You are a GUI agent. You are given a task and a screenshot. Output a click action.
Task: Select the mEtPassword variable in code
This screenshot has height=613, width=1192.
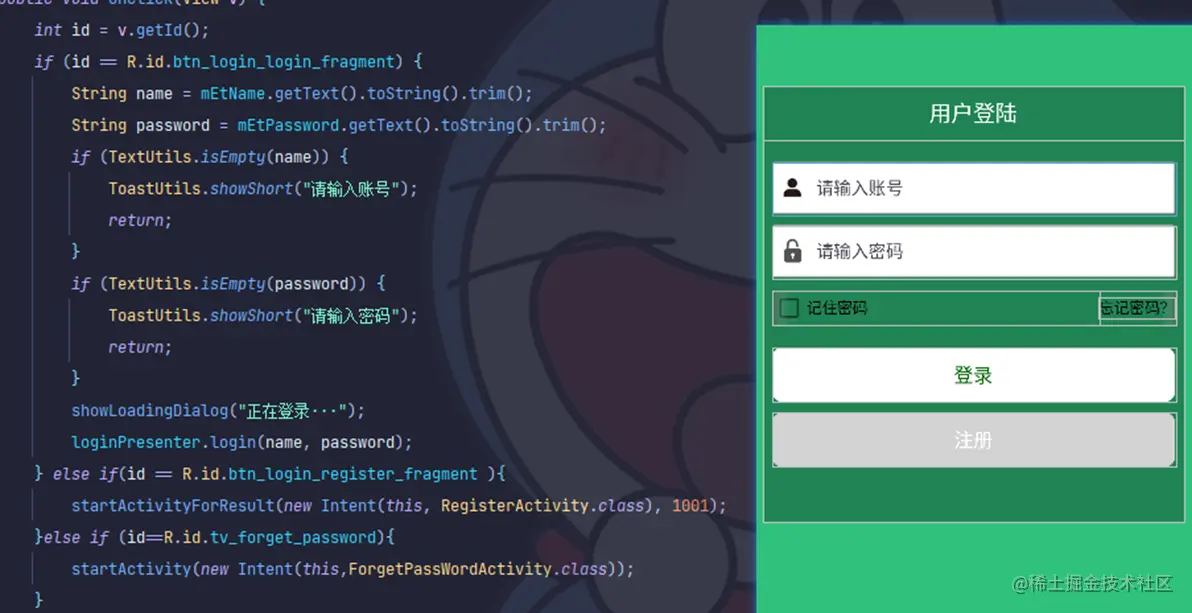tap(288, 125)
